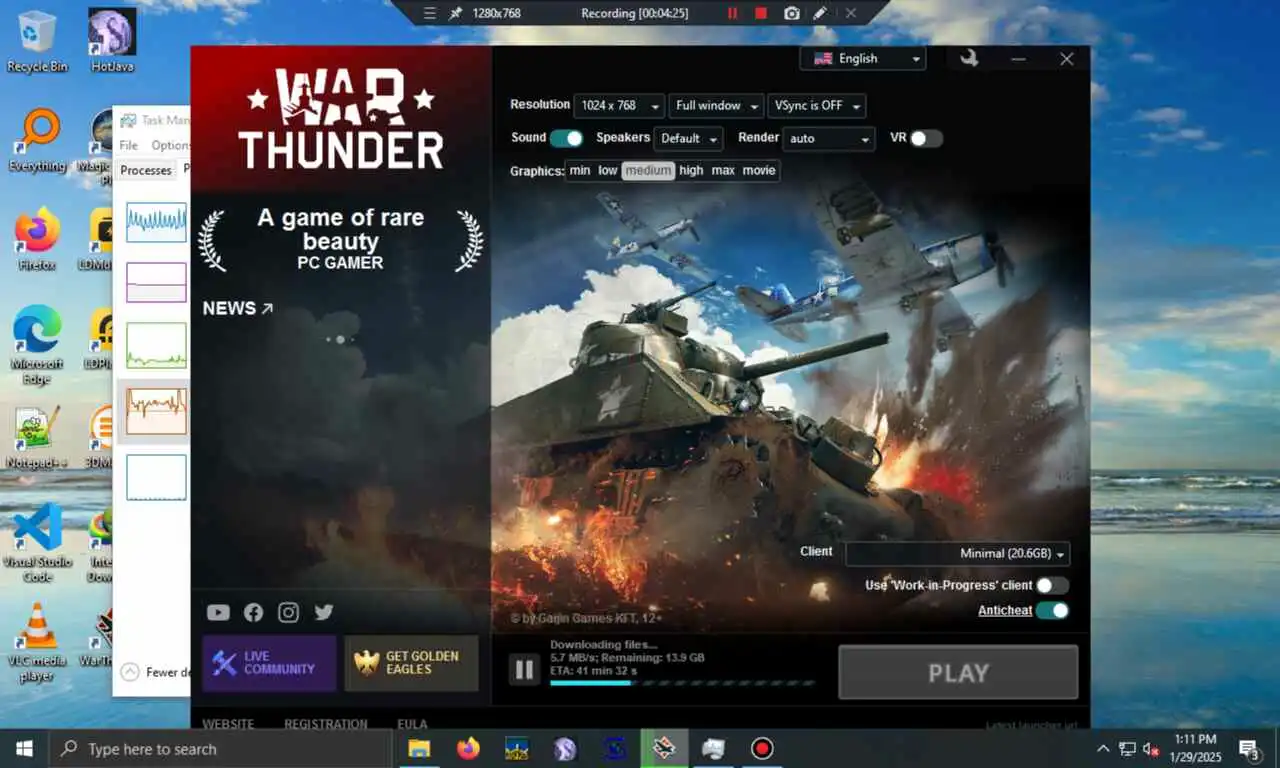Set graphics preset to low
The width and height of the screenshot is (1280, 768).
click(x=608, y=171)
